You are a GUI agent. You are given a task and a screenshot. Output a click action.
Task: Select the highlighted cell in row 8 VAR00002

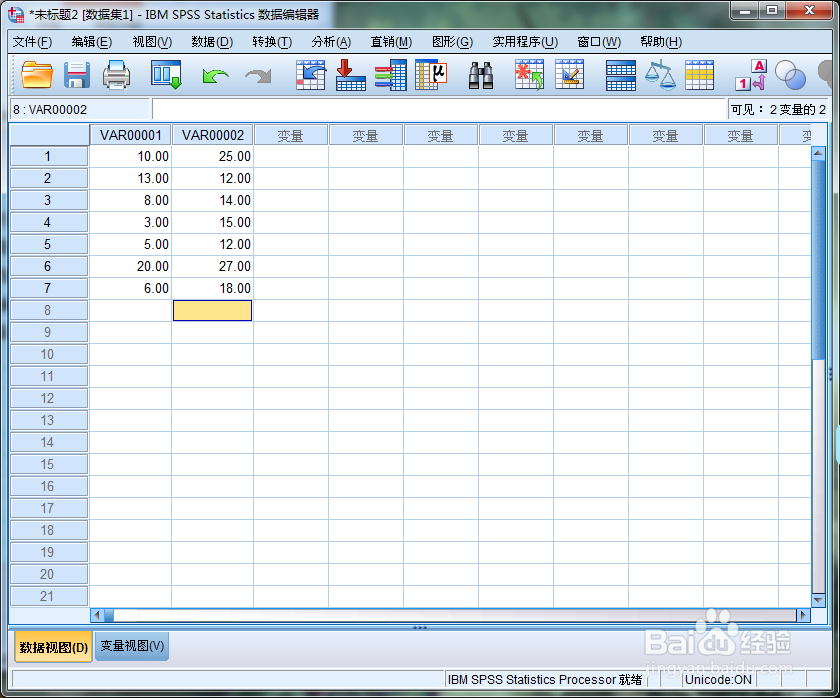212,311
